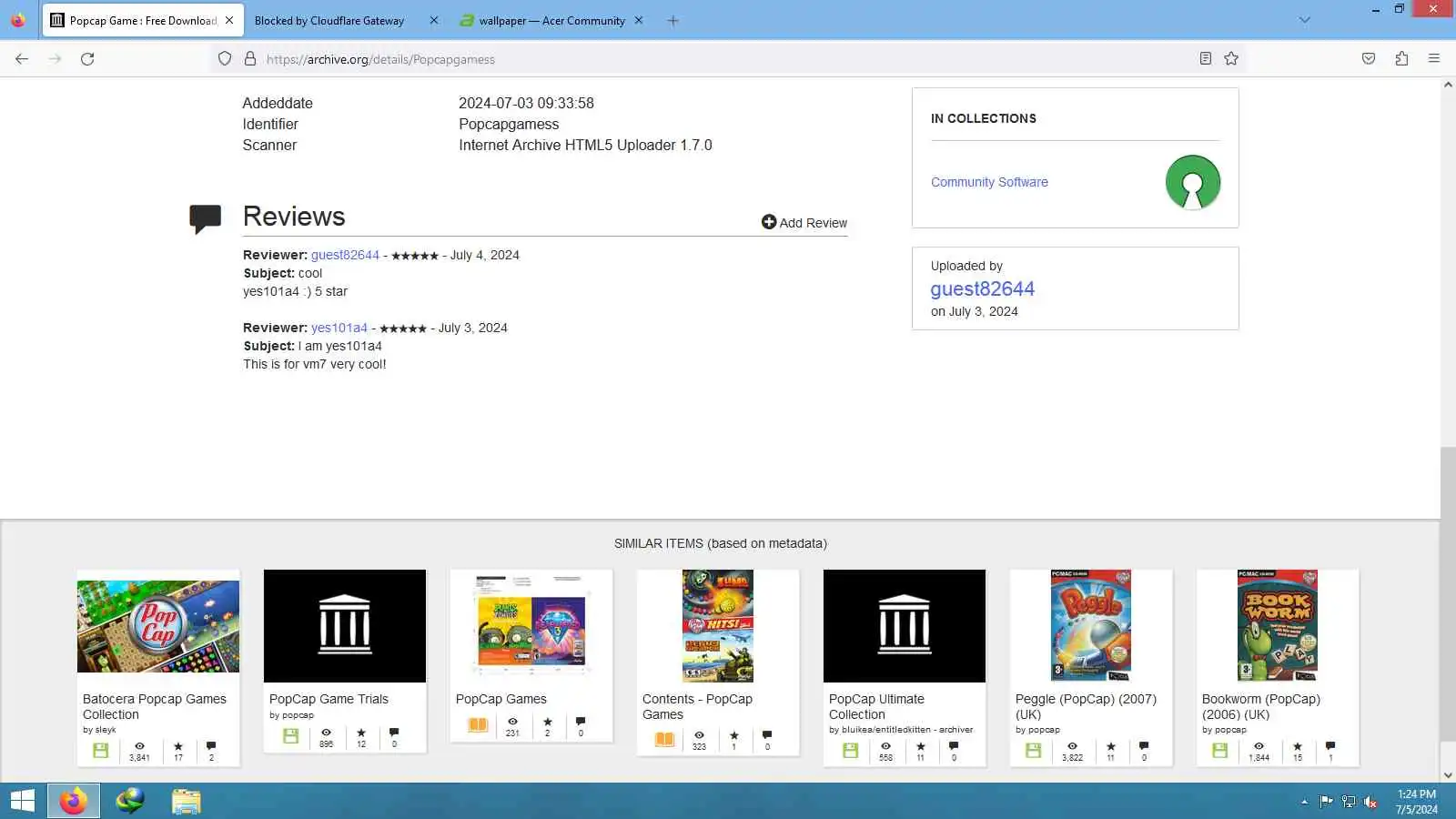
Task: Click the scrollbar down arrow
Action: coord(1448,775)
